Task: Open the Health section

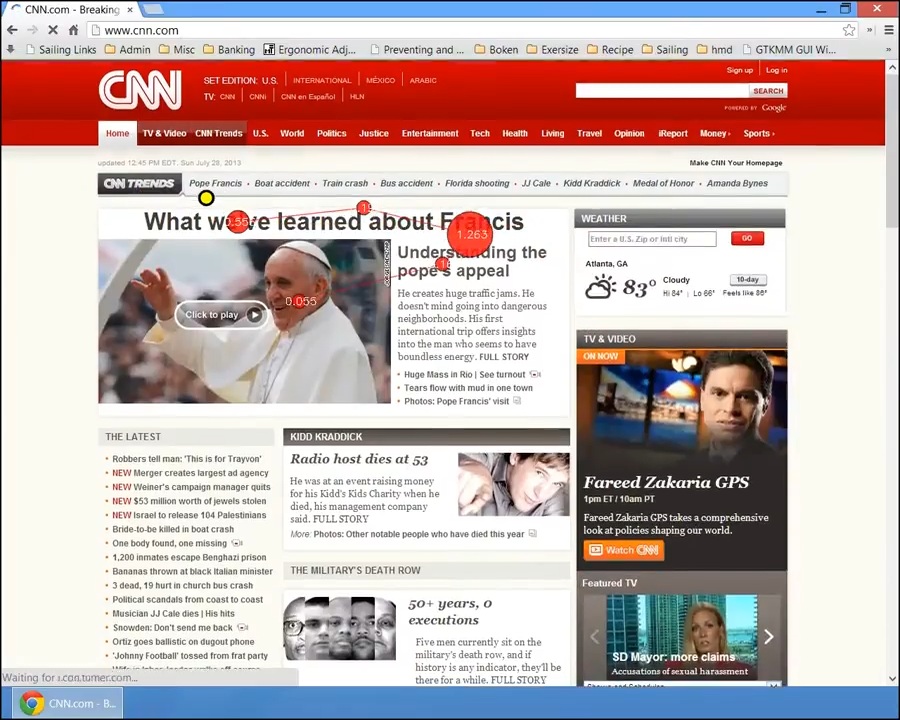Action: (x=515, y=133)
